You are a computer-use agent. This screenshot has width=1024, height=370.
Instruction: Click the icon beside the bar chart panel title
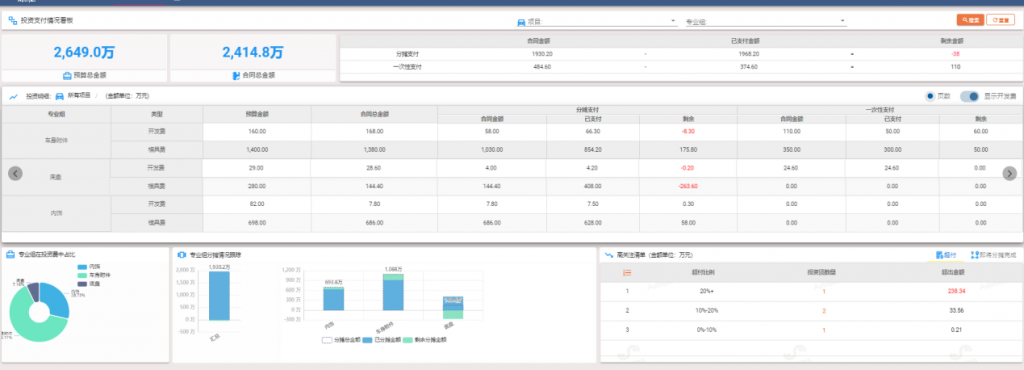click(x=182, y=254)
